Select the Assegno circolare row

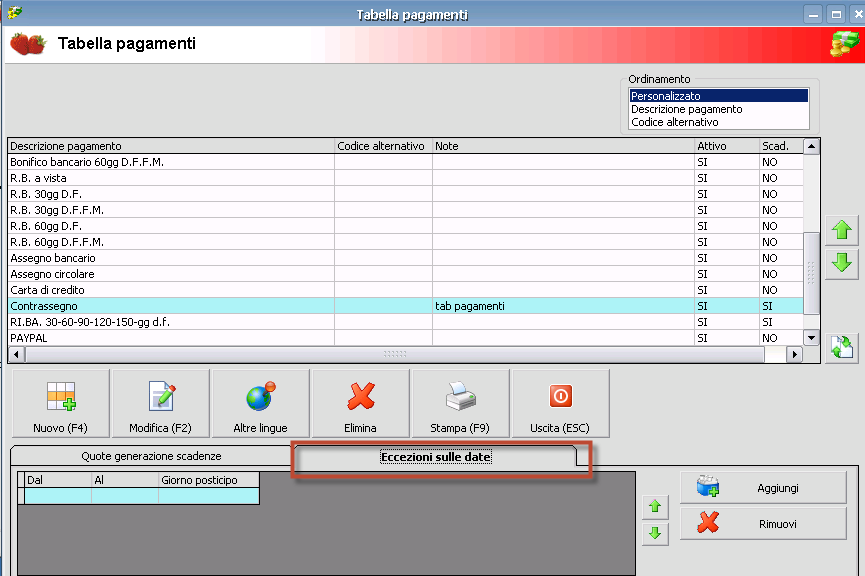pos(405,274)
